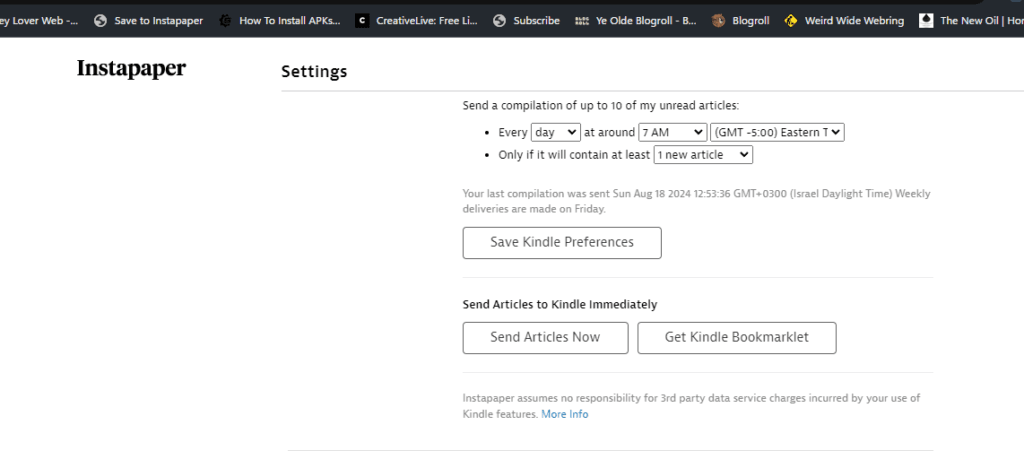Viewport: 1024px width, 468px height.
Task: Open the More Info link
Action: pos(565,414)
